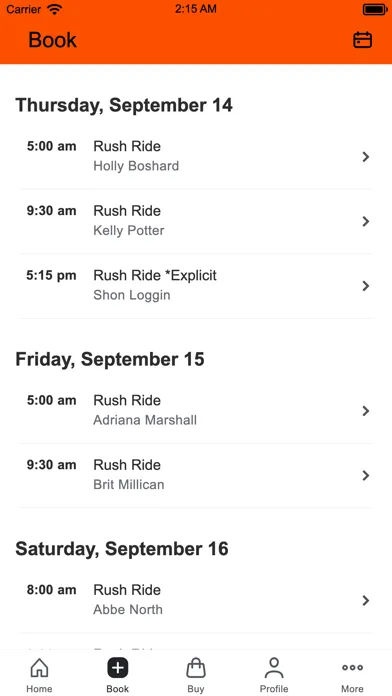392x696 pixels.
Task: Tap the Book plus icon
Action: [x=118, y=668]
